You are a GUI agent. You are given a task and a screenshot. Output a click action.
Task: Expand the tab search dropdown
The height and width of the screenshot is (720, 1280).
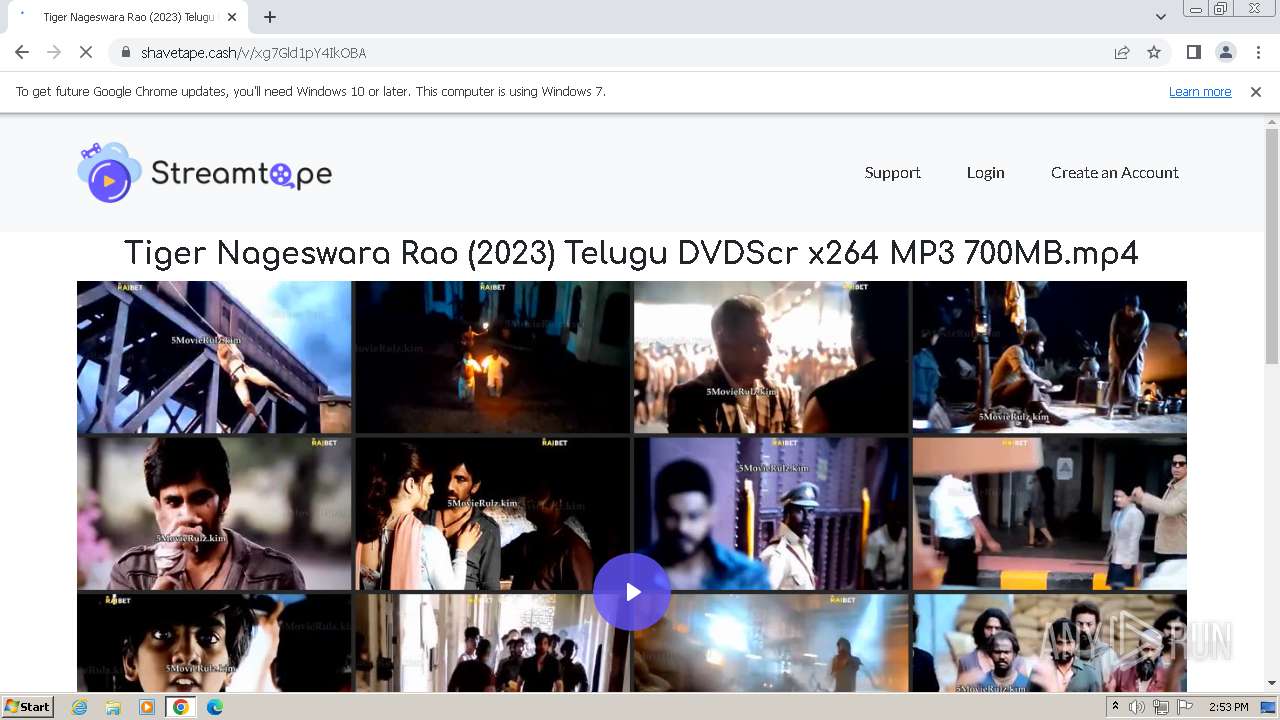pyautogui.click(x=1160, y=17)
